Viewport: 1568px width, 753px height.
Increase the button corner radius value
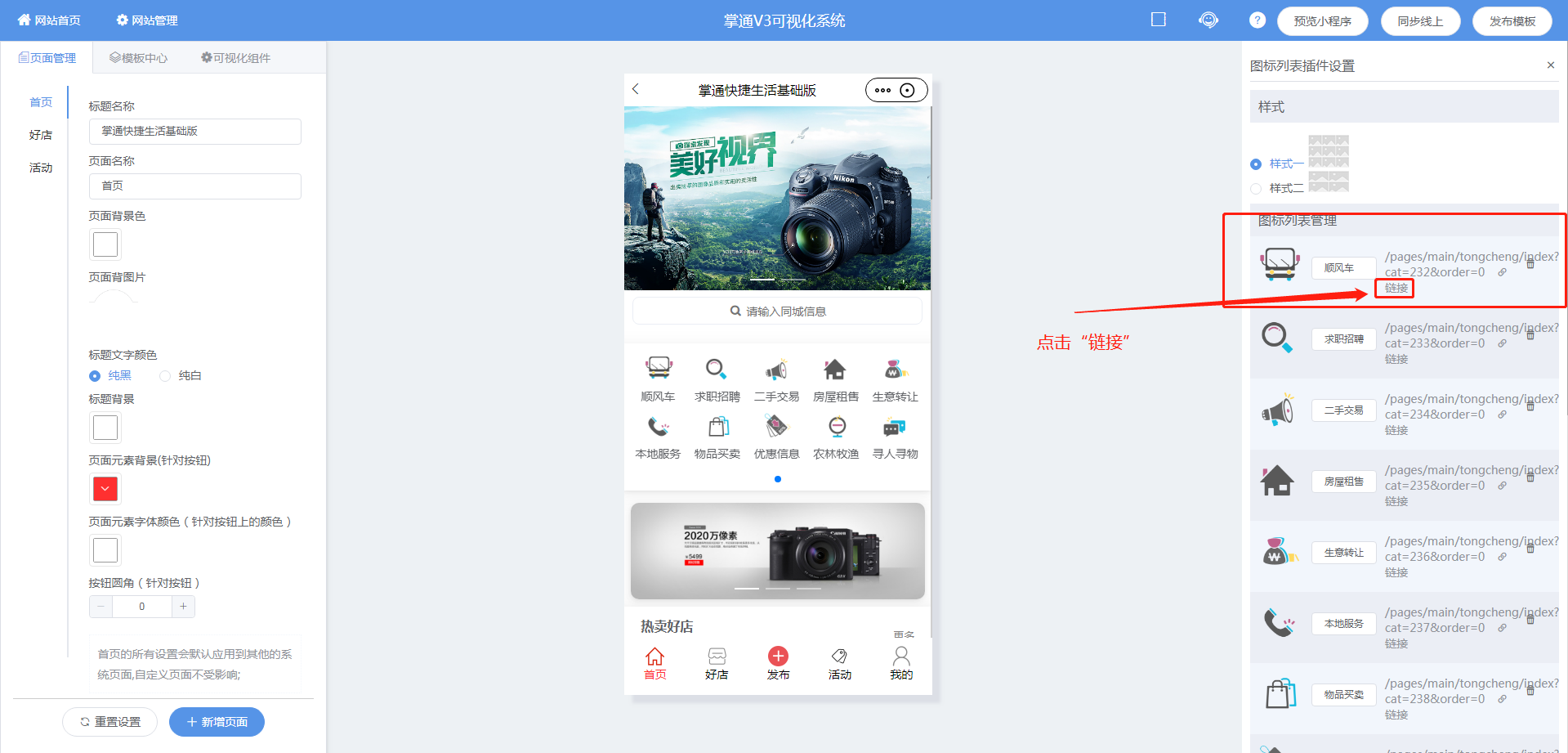coord(183,607)
